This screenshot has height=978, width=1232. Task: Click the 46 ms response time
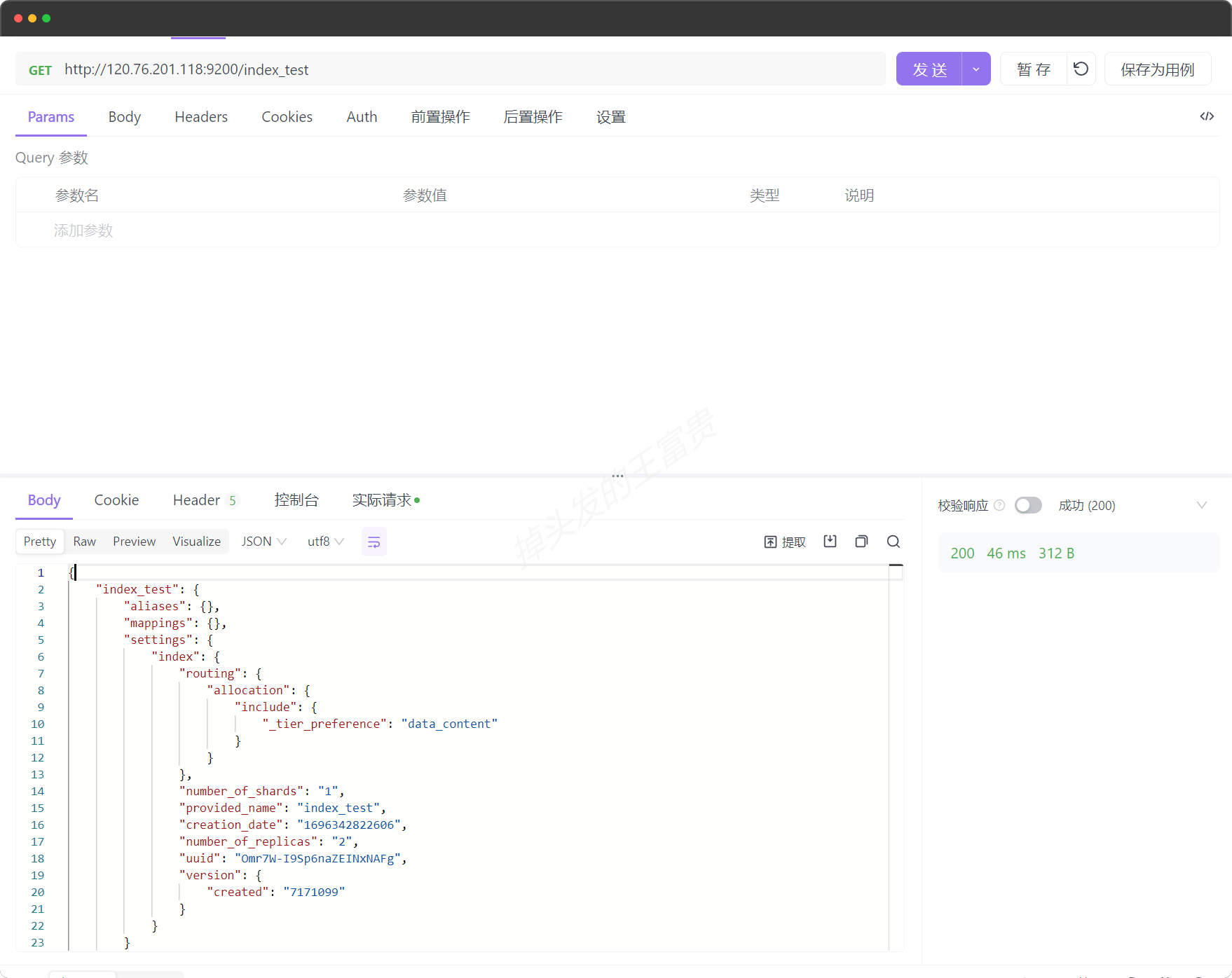click(1006, 553)
